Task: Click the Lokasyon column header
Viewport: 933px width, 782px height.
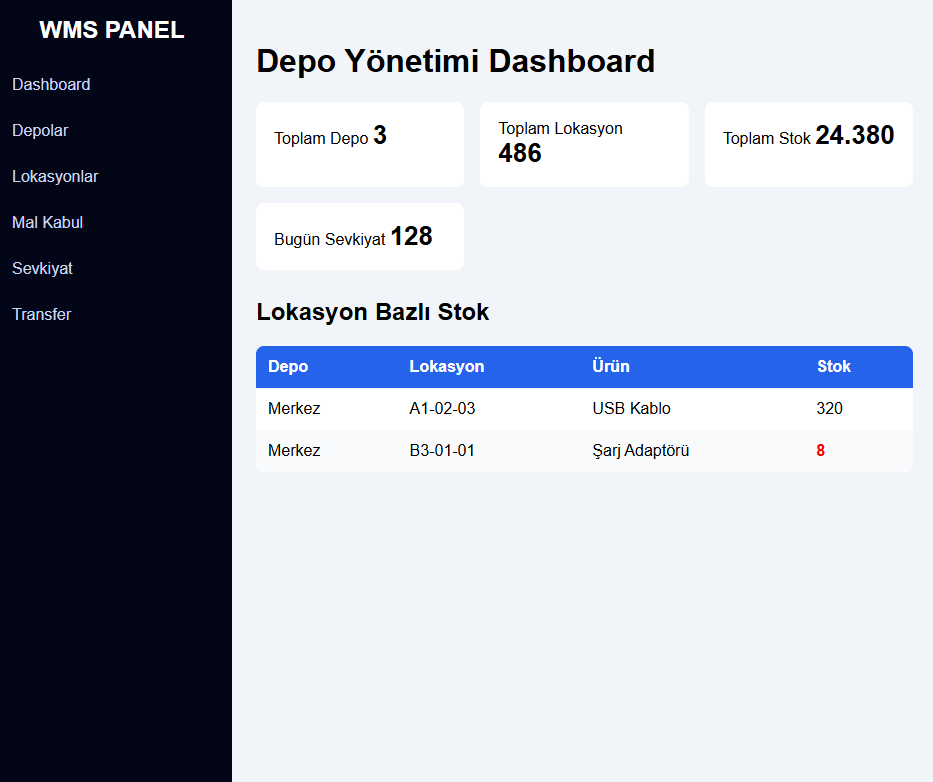Action: (x=446, y=367)
